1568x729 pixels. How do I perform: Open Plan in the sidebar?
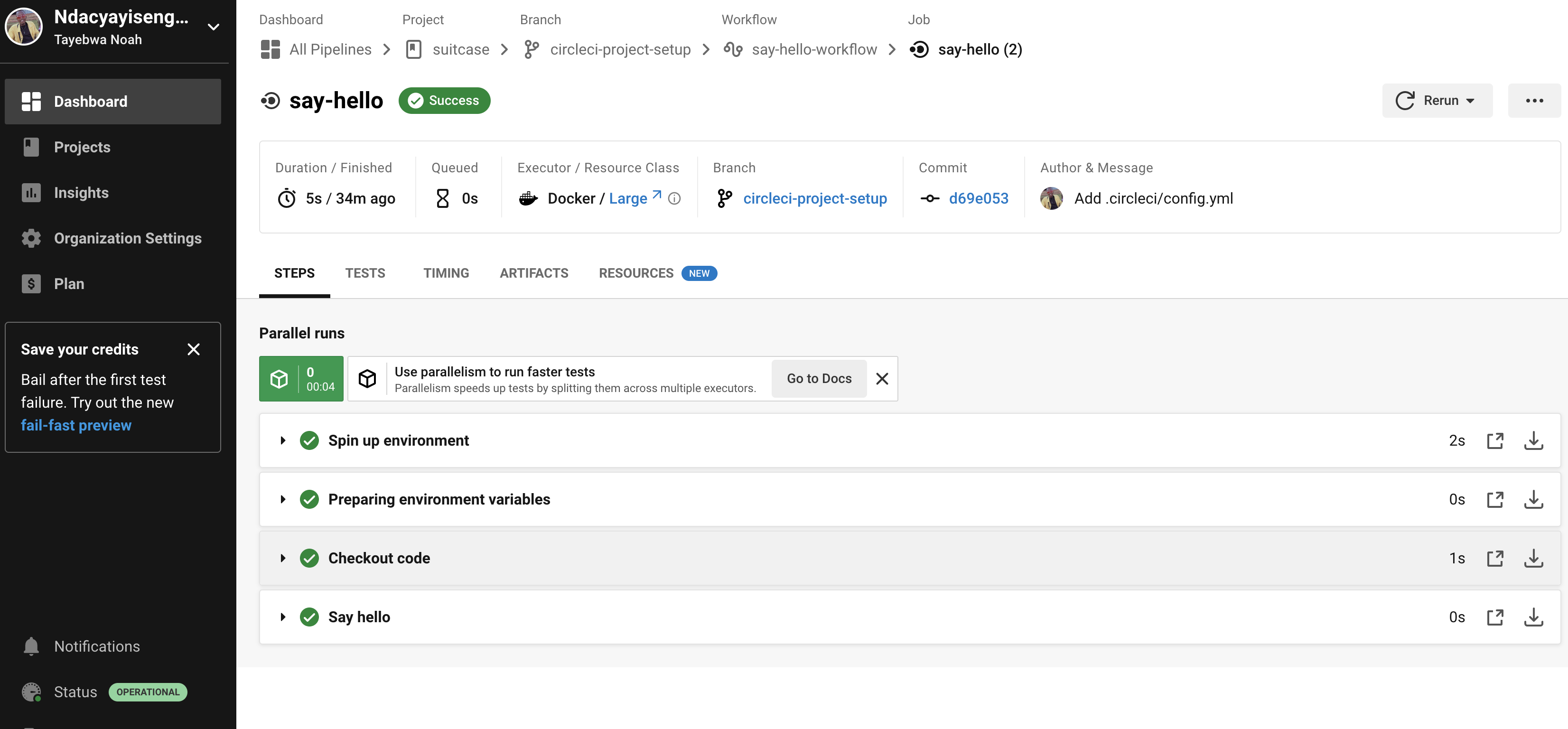112,283
